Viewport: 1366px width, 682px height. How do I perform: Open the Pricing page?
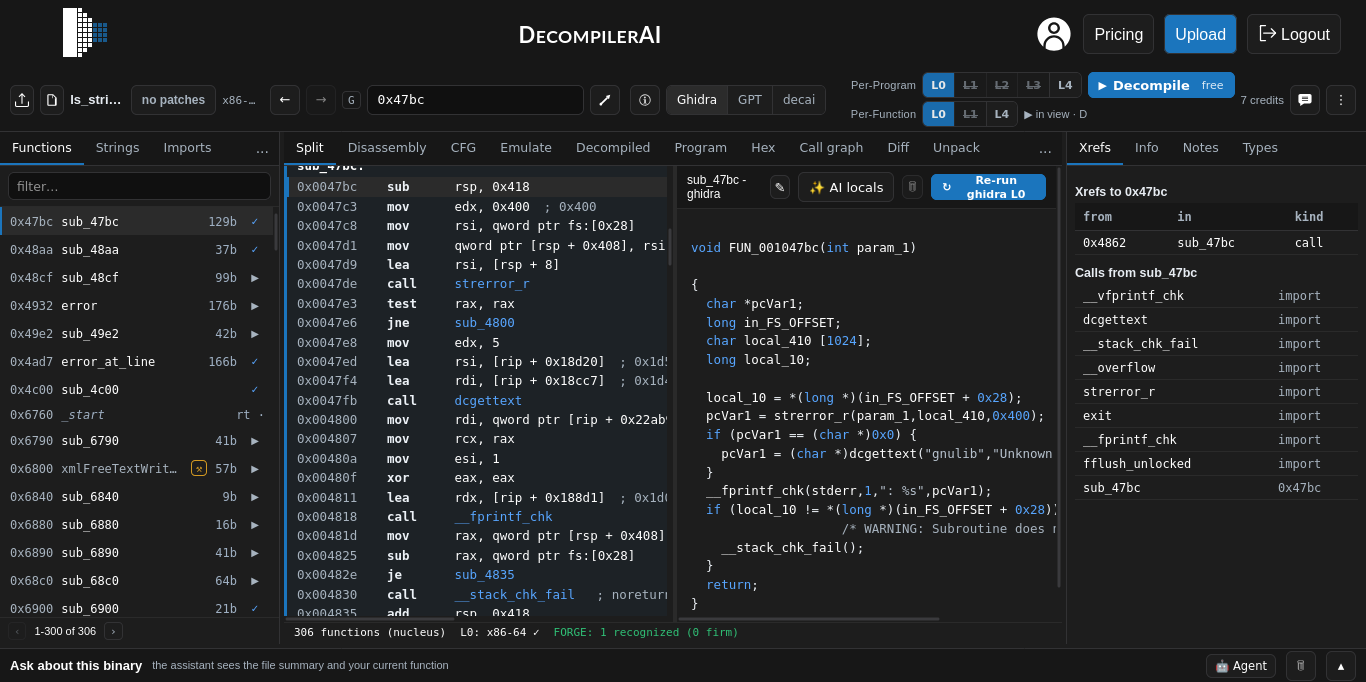click(1118, 34)
